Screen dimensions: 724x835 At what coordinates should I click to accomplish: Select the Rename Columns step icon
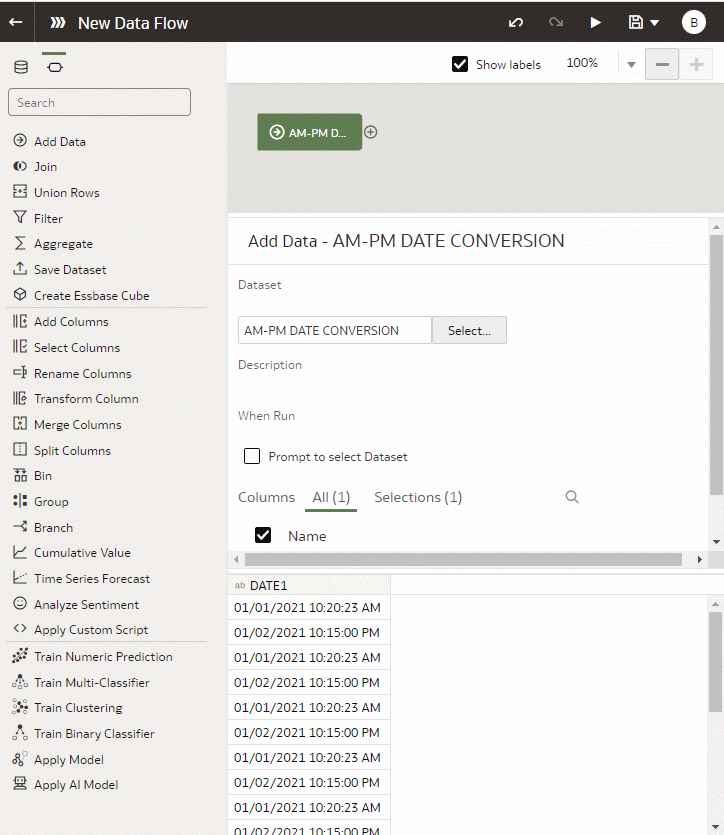(20, 373)
